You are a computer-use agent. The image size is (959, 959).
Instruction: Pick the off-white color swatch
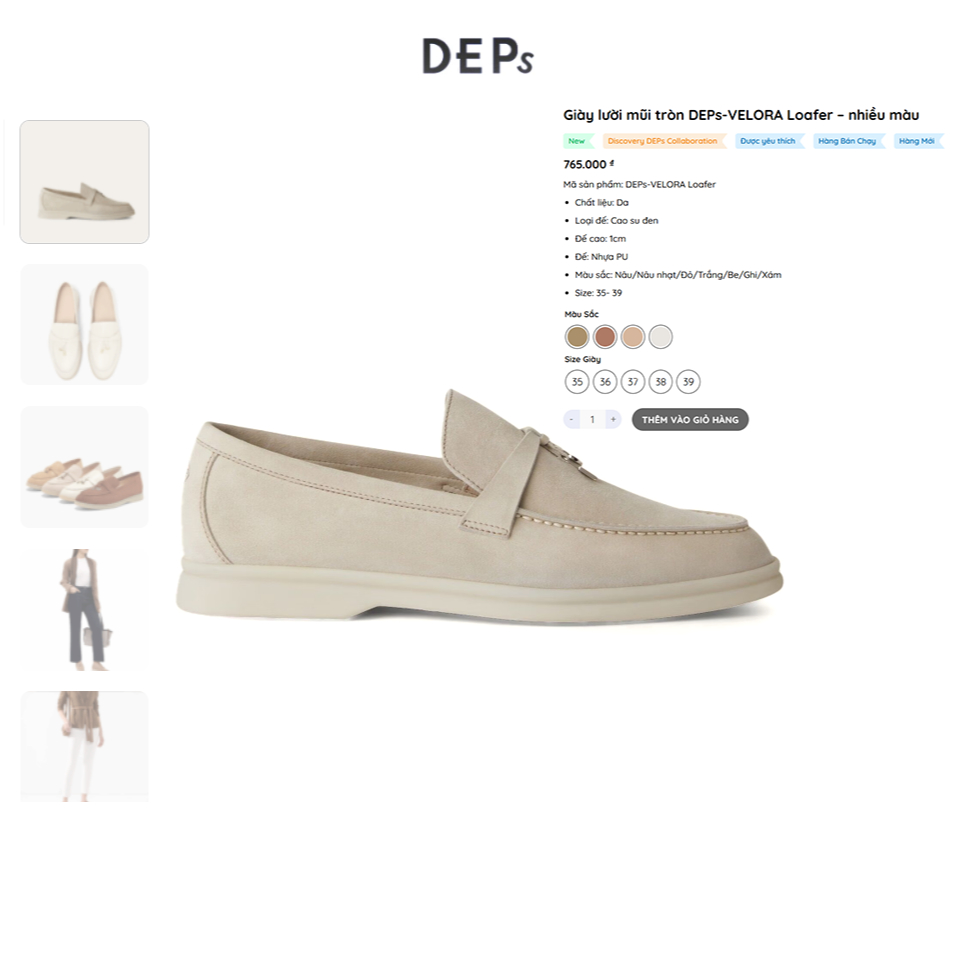(661, 336)
